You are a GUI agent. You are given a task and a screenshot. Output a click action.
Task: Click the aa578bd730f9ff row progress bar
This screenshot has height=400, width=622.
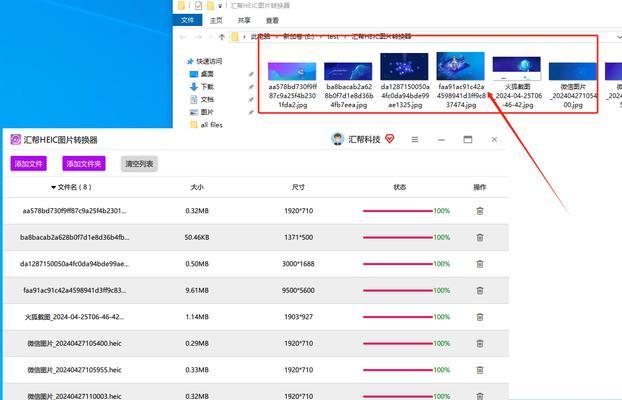click(397, 211)
